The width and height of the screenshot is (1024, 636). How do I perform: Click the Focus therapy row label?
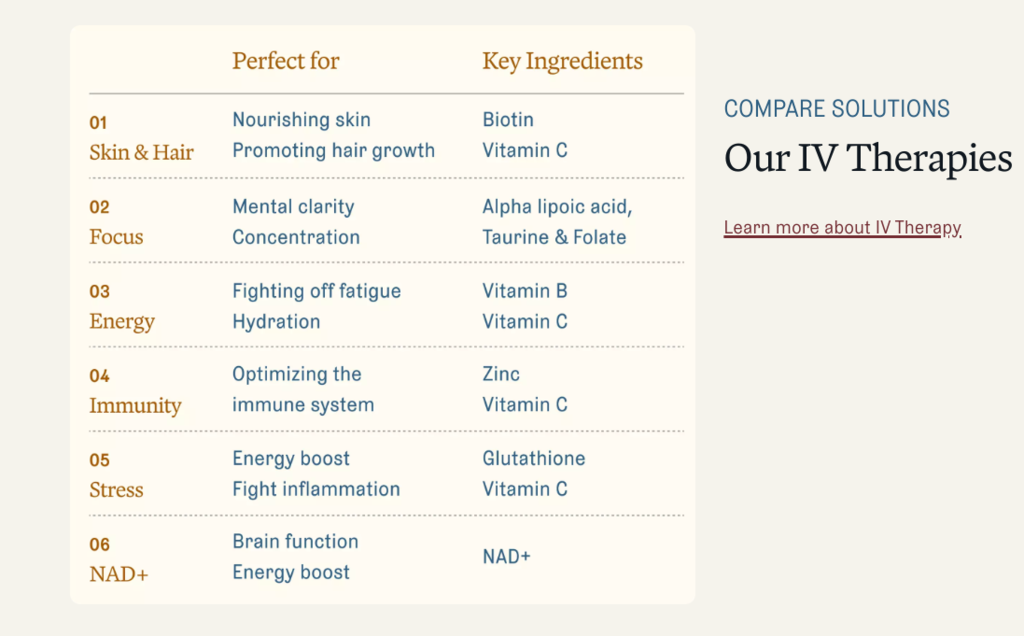pos(116,237)
